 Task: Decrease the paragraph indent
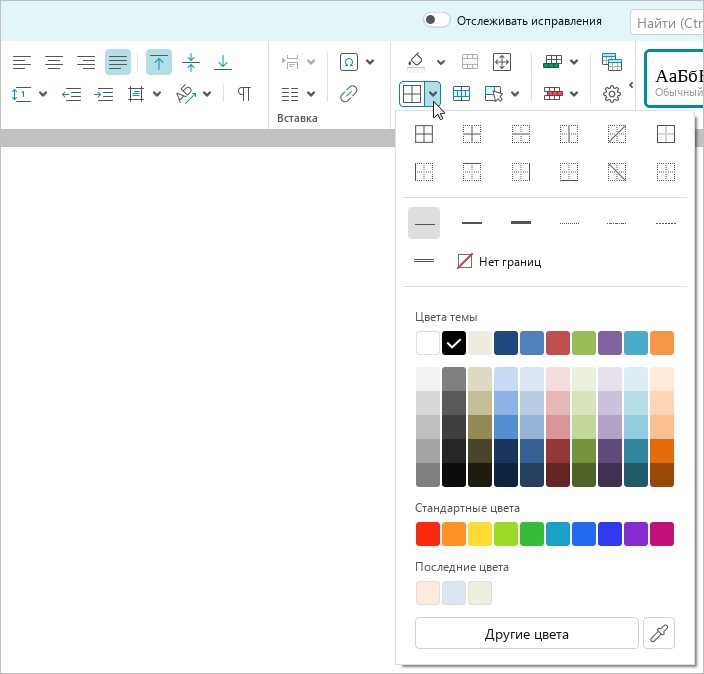tap(71, 94)
